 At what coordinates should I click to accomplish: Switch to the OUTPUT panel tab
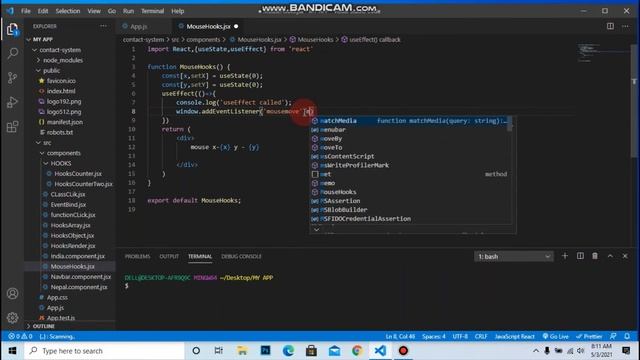(x=169, y=256)
